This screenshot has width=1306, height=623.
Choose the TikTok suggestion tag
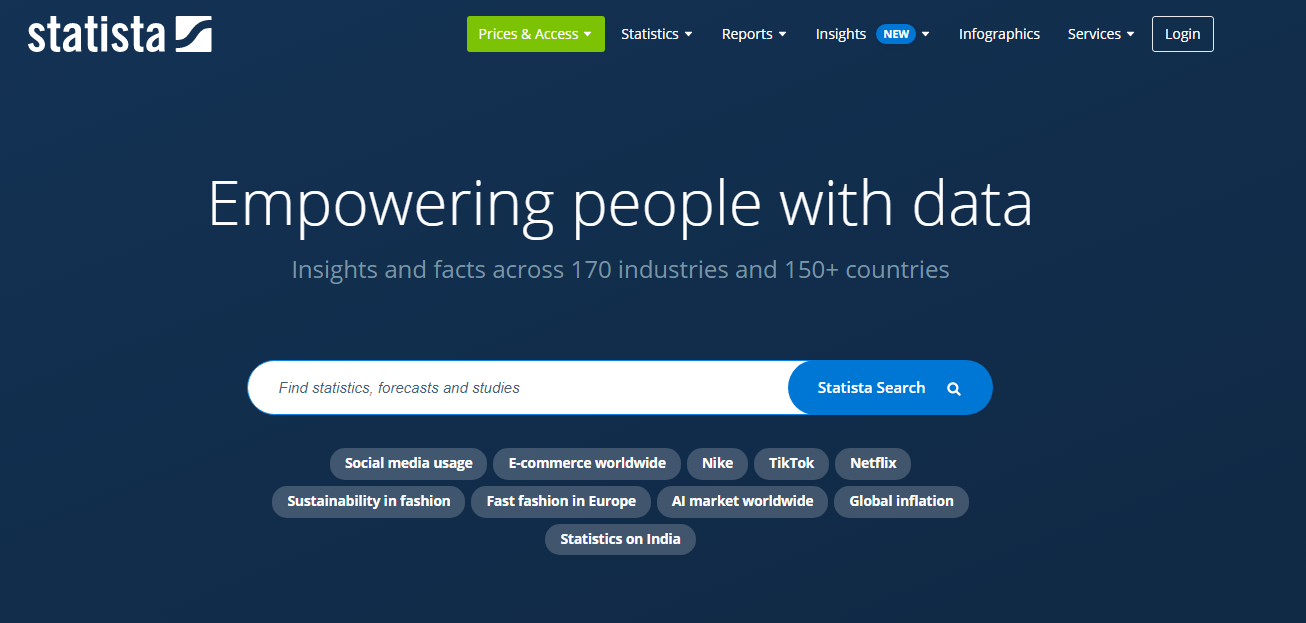click(x=791, y=463)
